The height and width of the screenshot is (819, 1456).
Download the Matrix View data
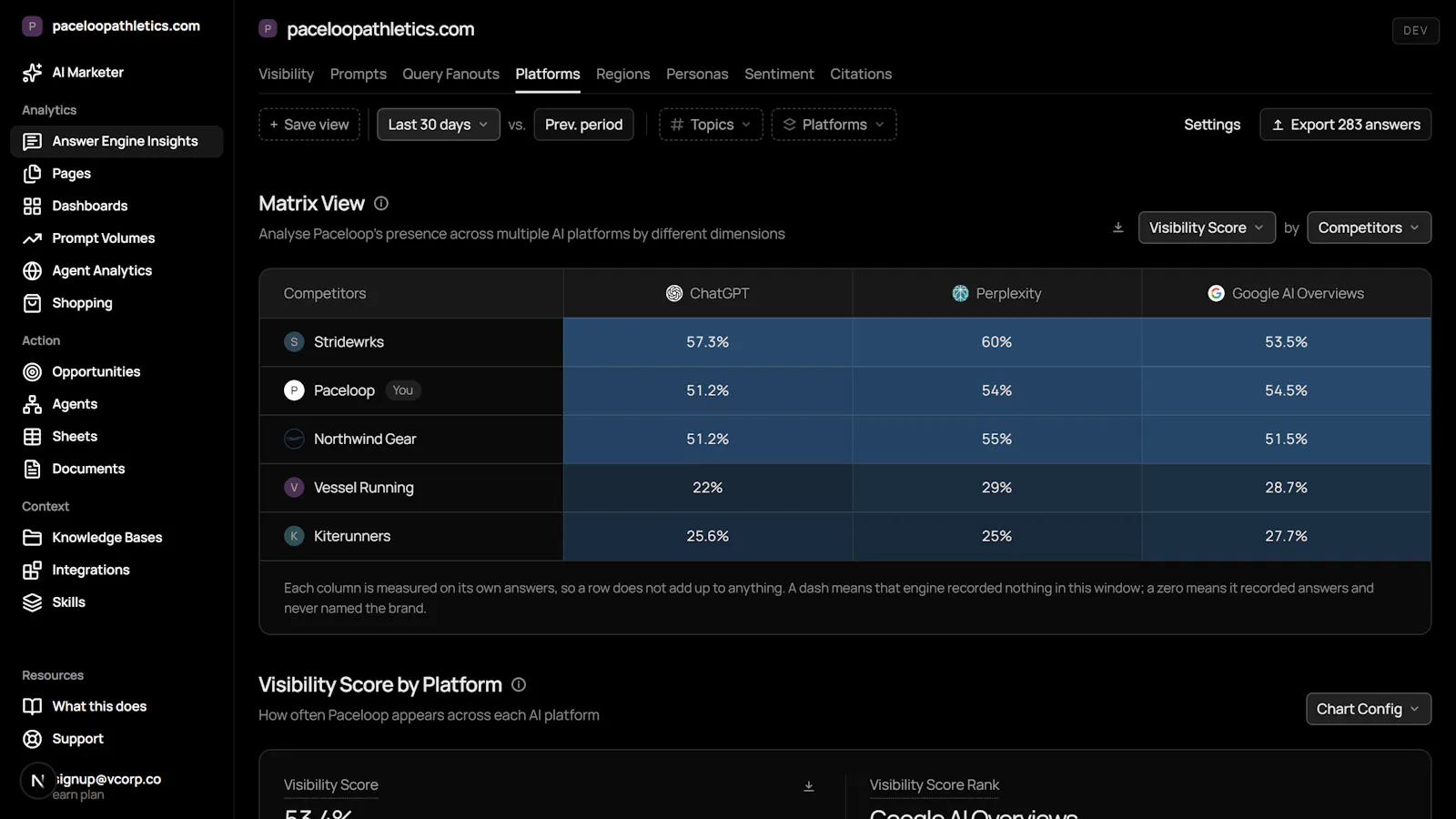coord(1118,227)
